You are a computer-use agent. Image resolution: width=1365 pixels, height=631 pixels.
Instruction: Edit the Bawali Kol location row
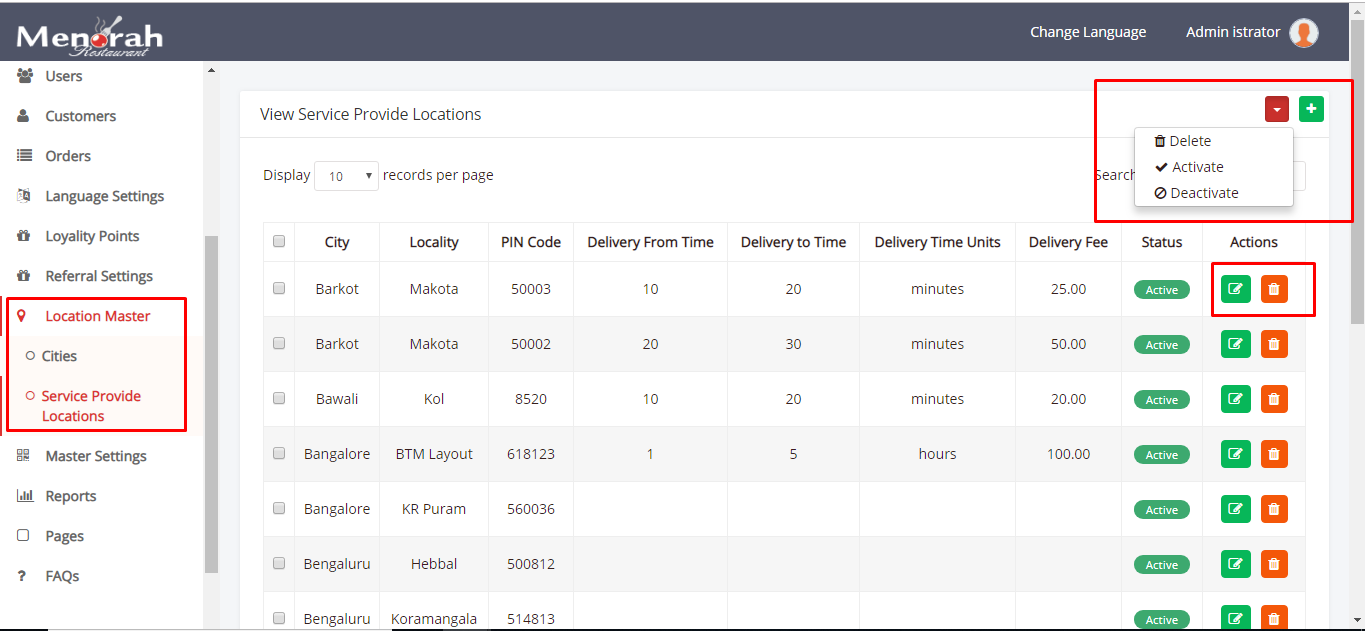[x=1236, y=399]
